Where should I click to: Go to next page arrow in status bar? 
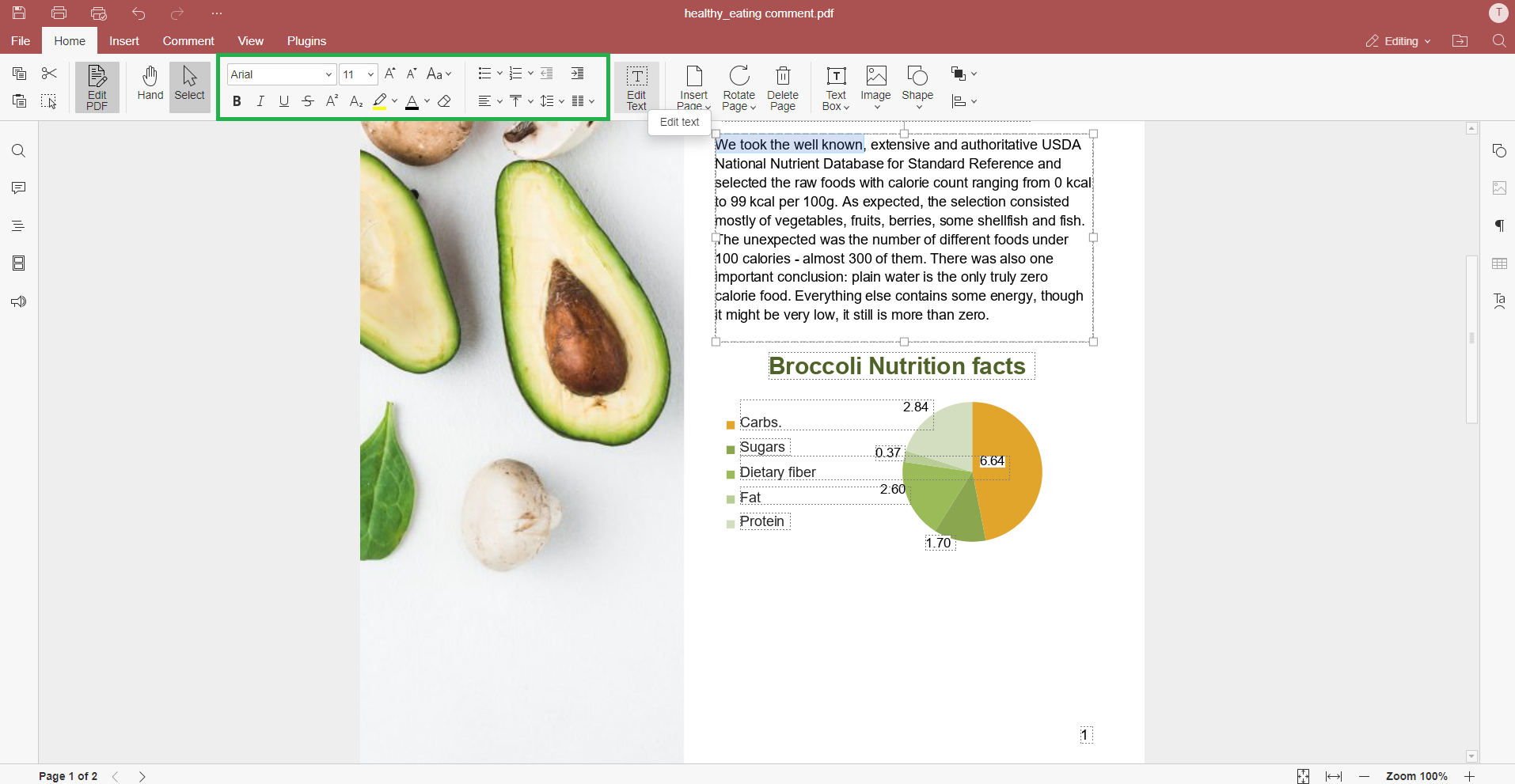click(142, 776)
